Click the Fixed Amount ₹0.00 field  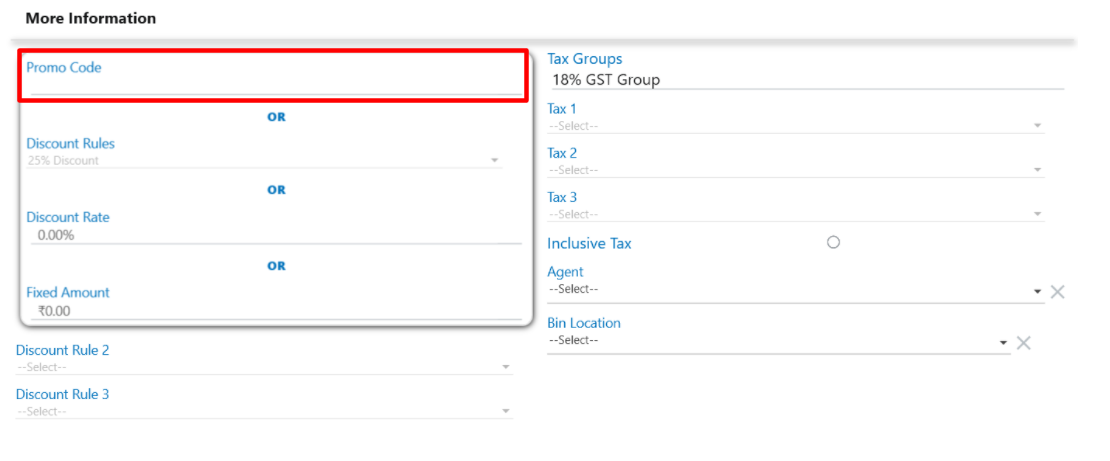[x=275, y=311]
